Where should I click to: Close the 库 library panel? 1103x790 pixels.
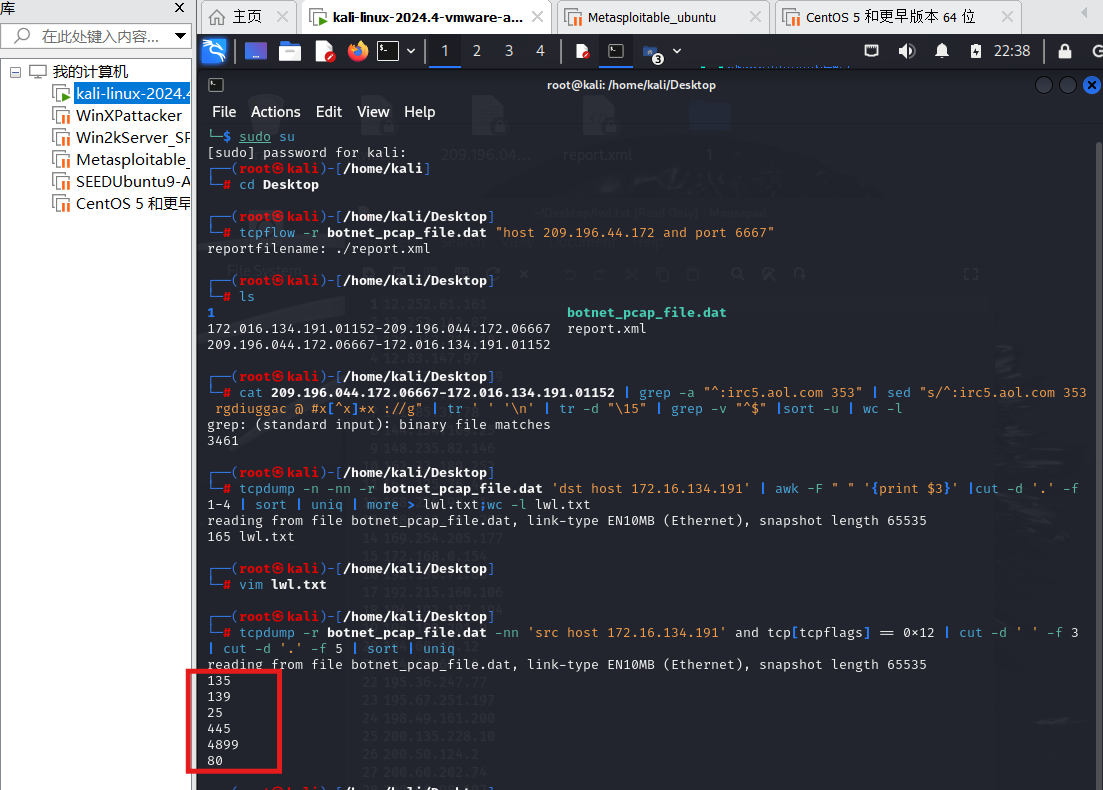coord(179,8)
